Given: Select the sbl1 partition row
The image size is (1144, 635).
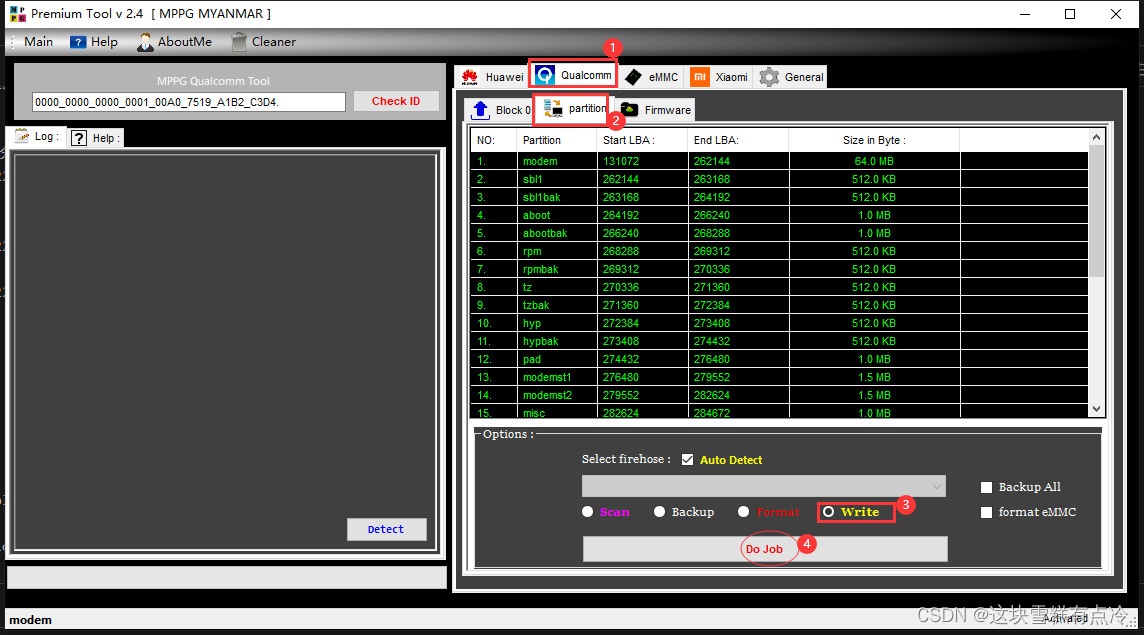Looking at the screenshot, I should pos(779,179).
